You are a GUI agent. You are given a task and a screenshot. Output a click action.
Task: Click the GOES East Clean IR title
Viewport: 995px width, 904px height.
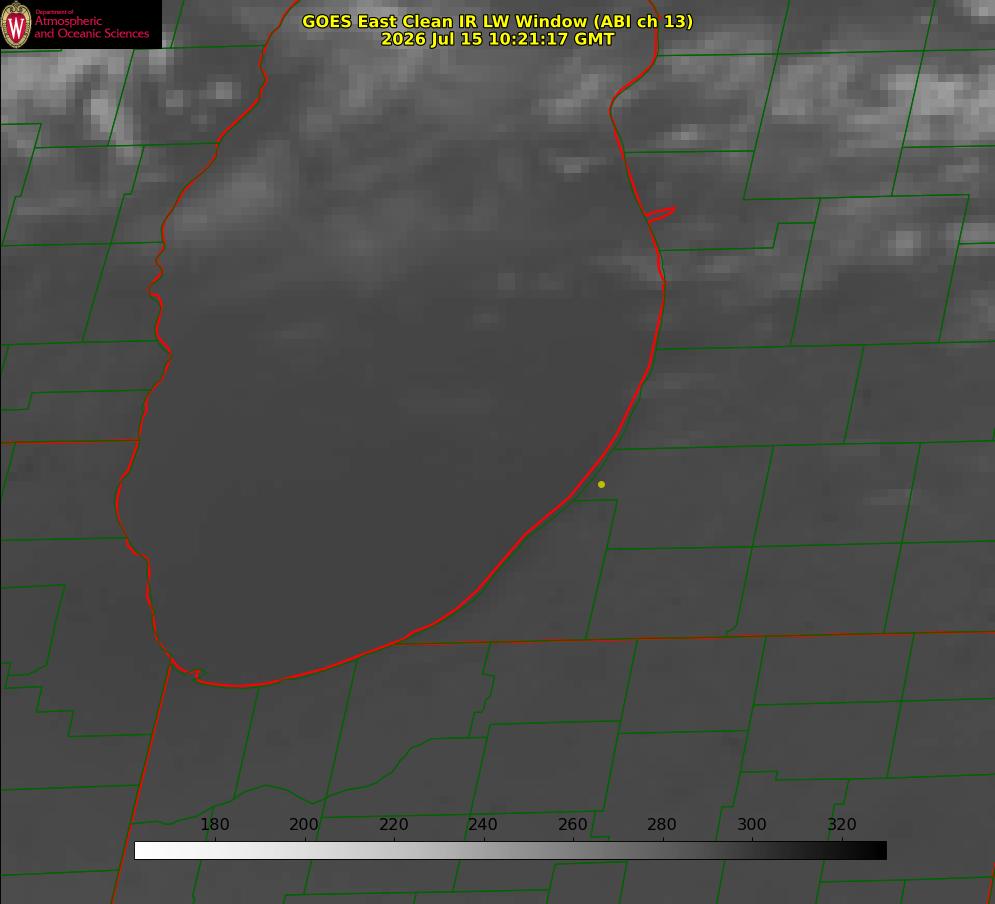[x=497, y=21]
